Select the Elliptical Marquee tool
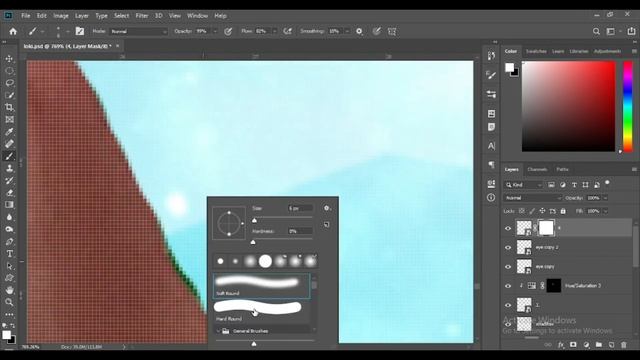The image size is (640, 360). click(9, 71)
